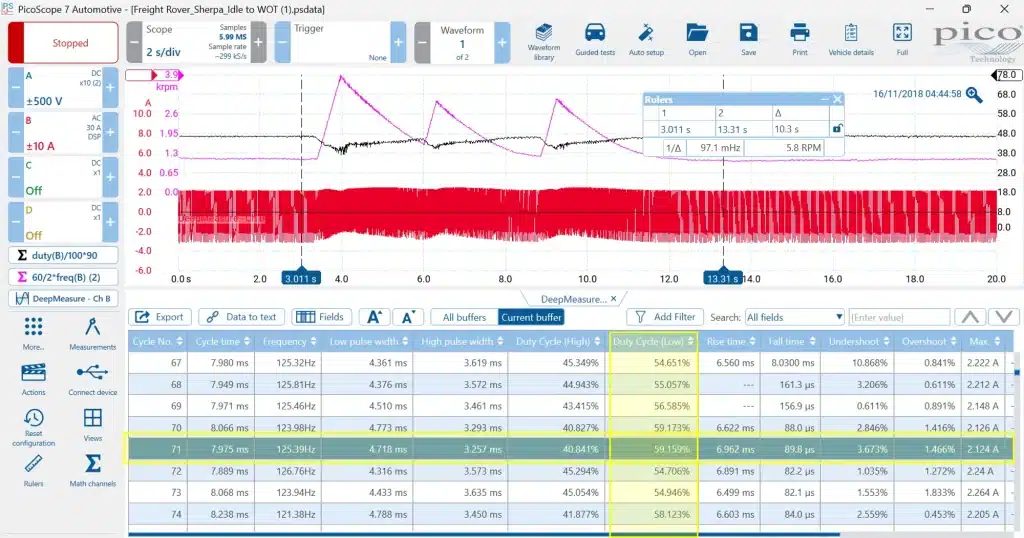Open the Waveform library
This screenshot has width=1024, height=538.
coord(543,42)
